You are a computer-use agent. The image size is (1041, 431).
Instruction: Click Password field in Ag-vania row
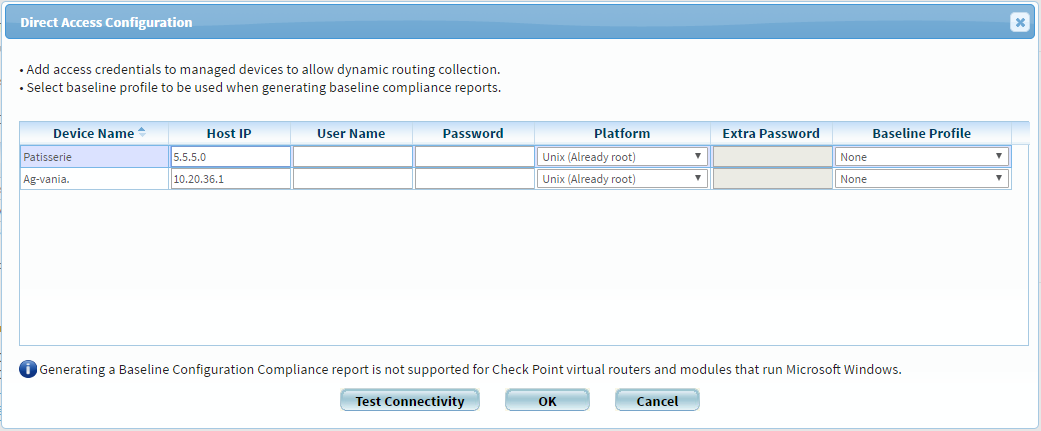pos(474,179)
